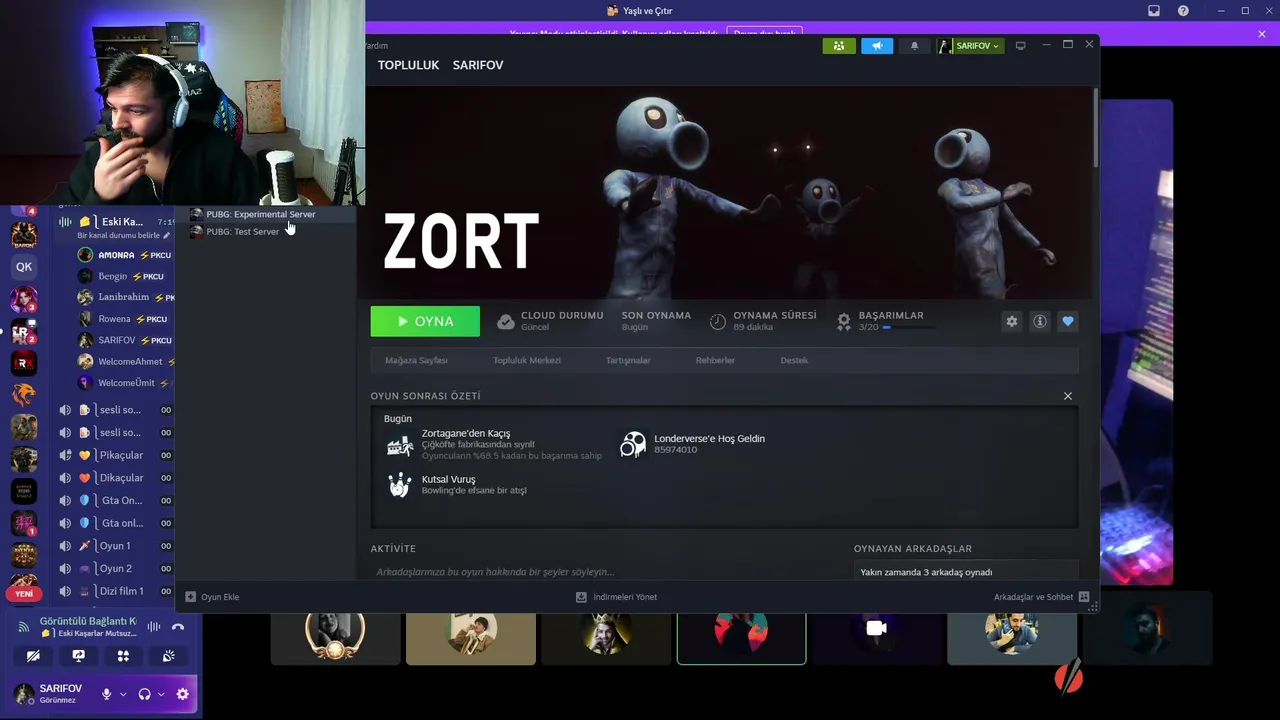
Task: Open the Discord soundboard
Action: [x=168, y=656]
